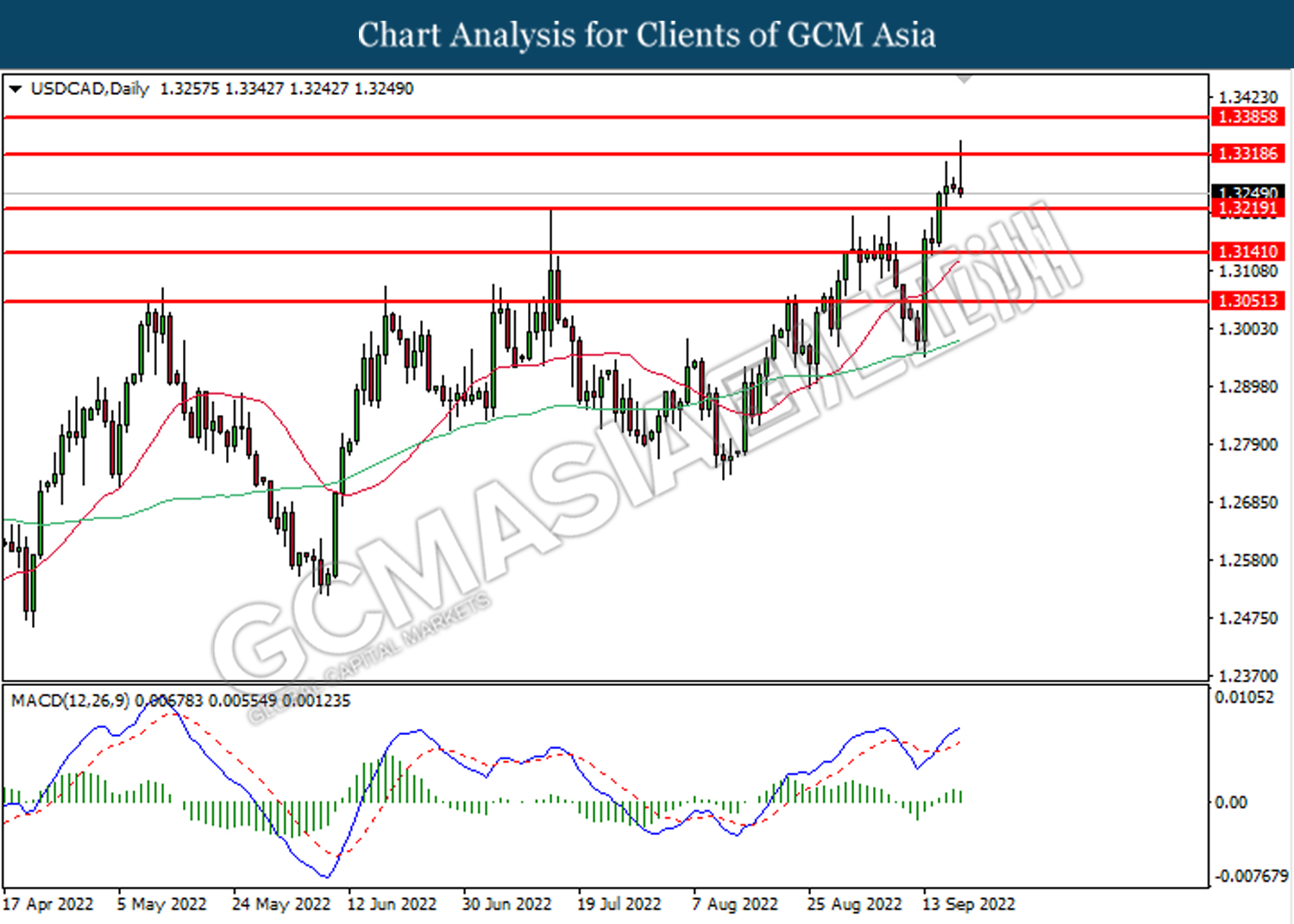Click the 1.25800 price axis value
The image size is (1294, 924).
(1247, 560)
